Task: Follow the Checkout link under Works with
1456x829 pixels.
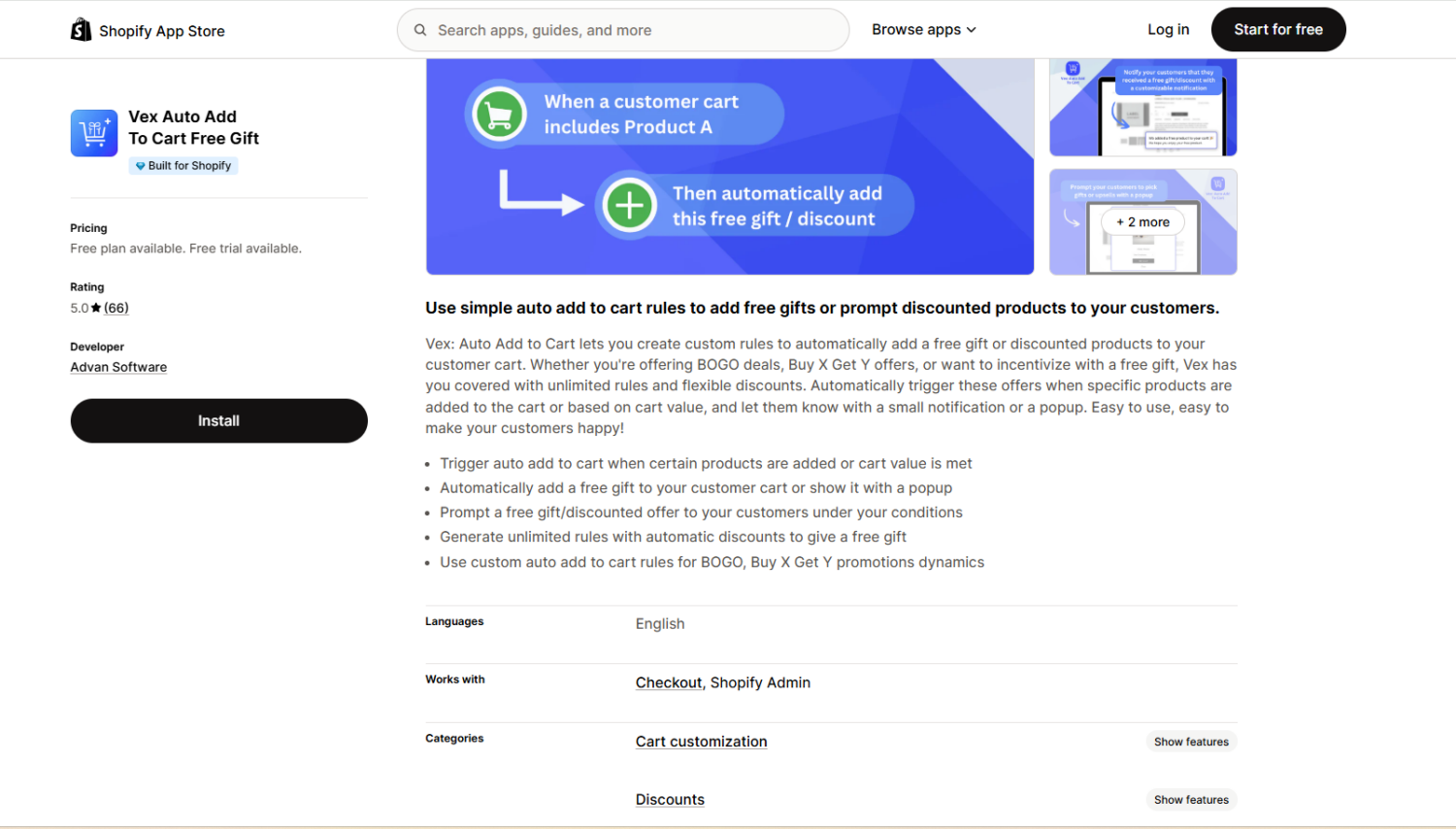Action: 668,682
